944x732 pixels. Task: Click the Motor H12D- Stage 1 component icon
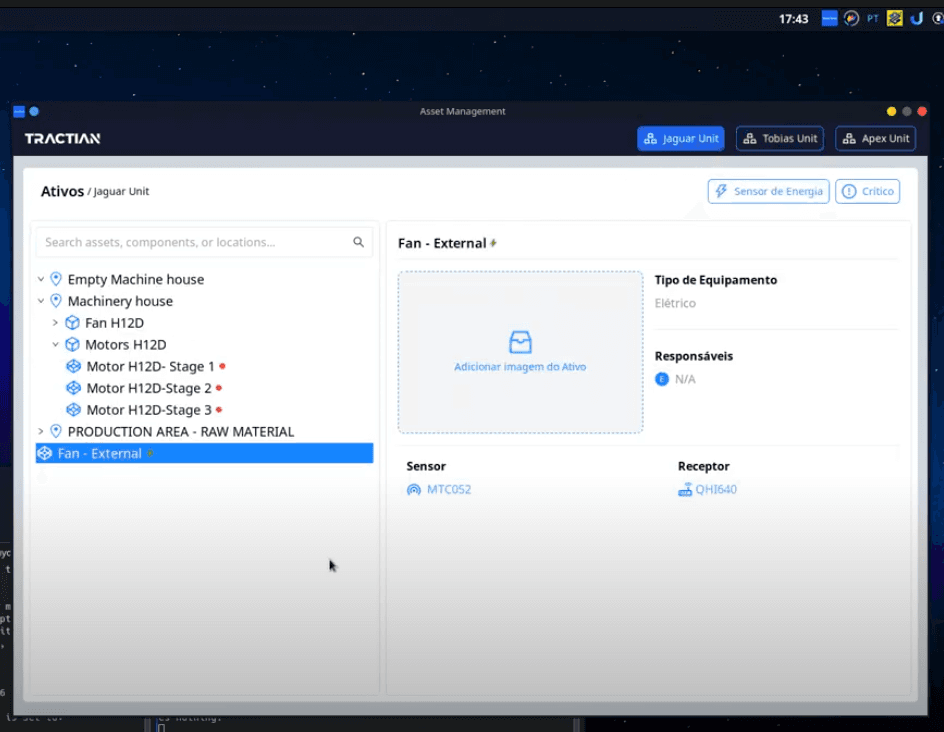[x=74, y=366]
